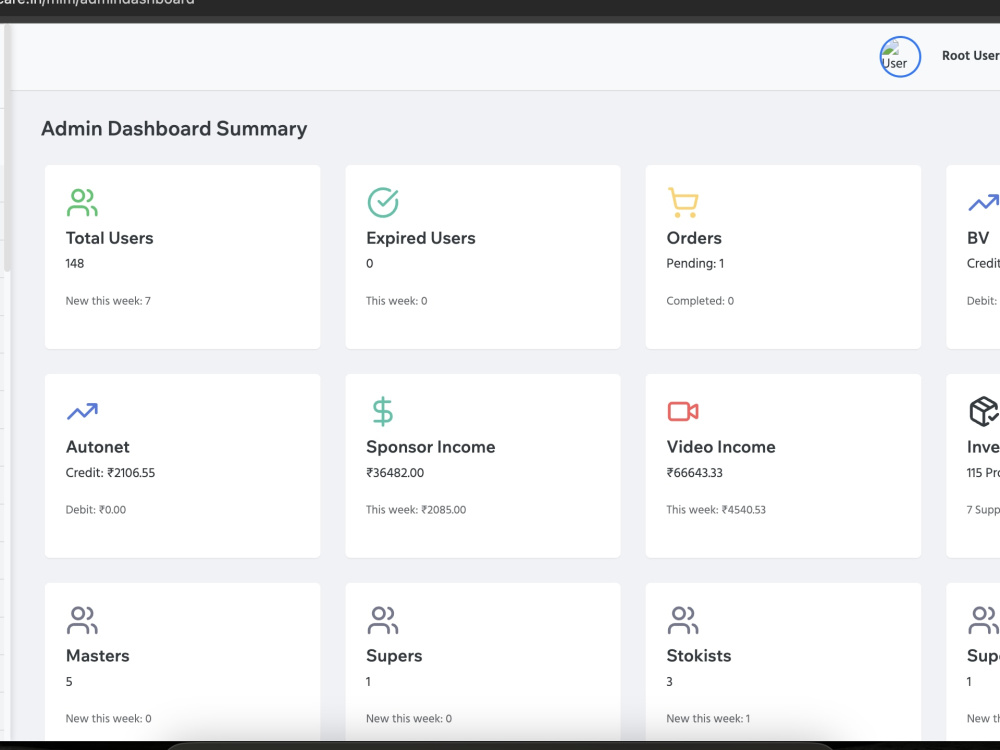Click the total users count 148
The height and width of the screenshot is (750, 1000).
(75, 263)
